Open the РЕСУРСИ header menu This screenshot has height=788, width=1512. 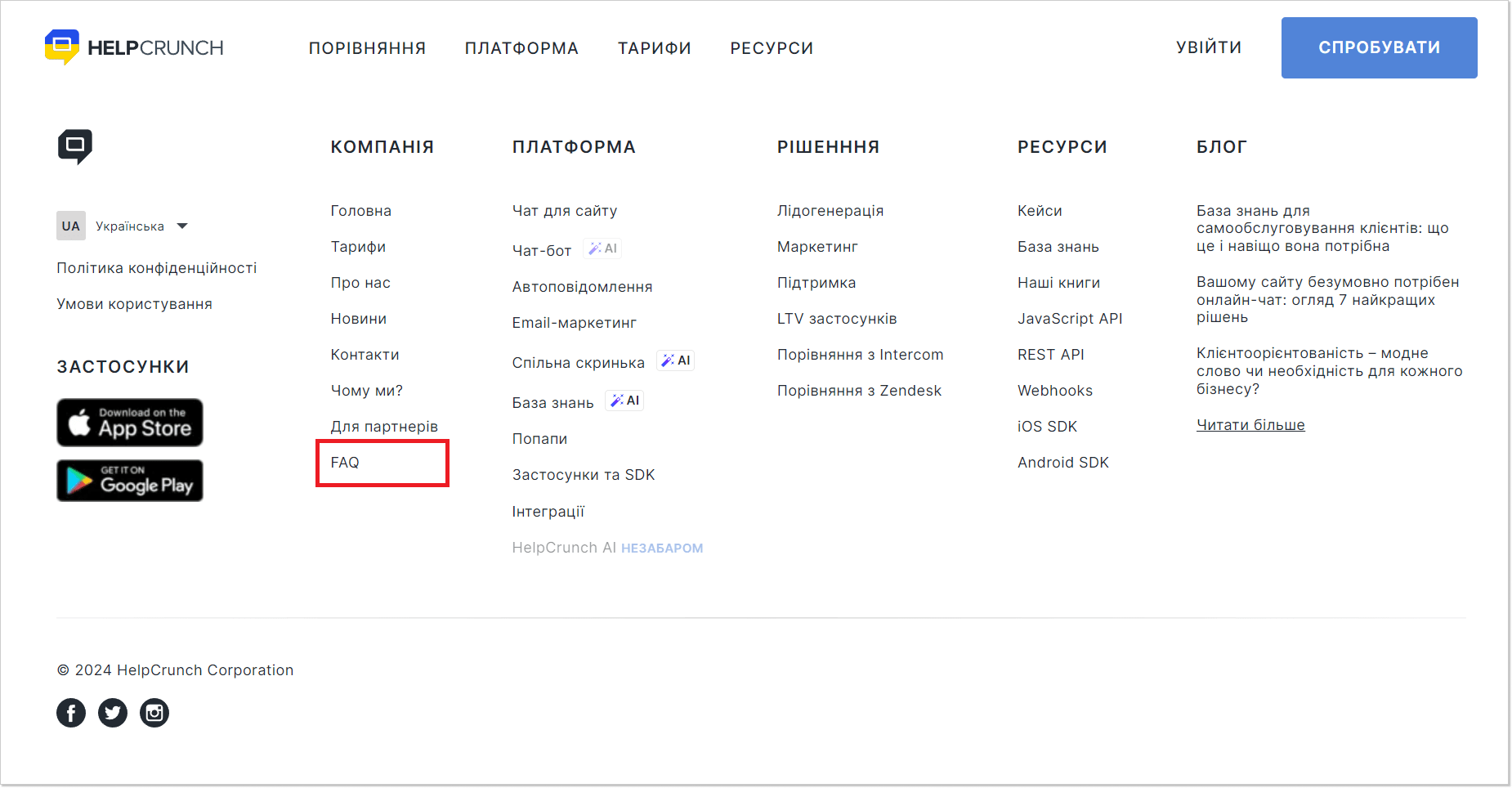[x=772, y=48]
